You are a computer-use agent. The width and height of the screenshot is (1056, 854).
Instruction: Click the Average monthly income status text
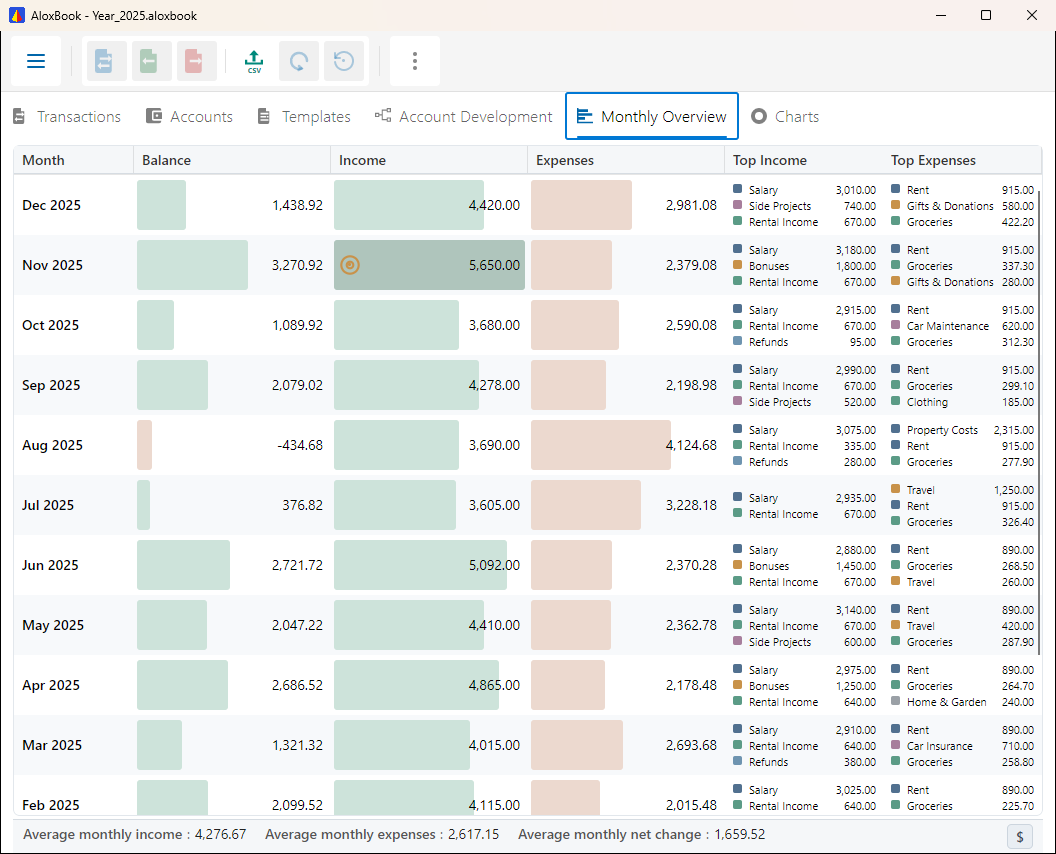pos(134,834)
